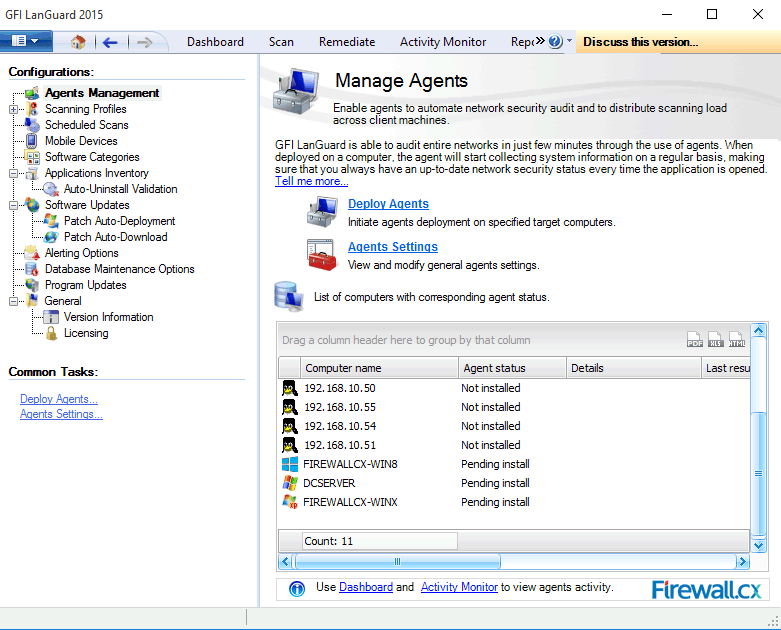Viewport: 781px width, 630px height.
Task: Click the Alerting Options envelope icon
Action: [x=32, y=252]
